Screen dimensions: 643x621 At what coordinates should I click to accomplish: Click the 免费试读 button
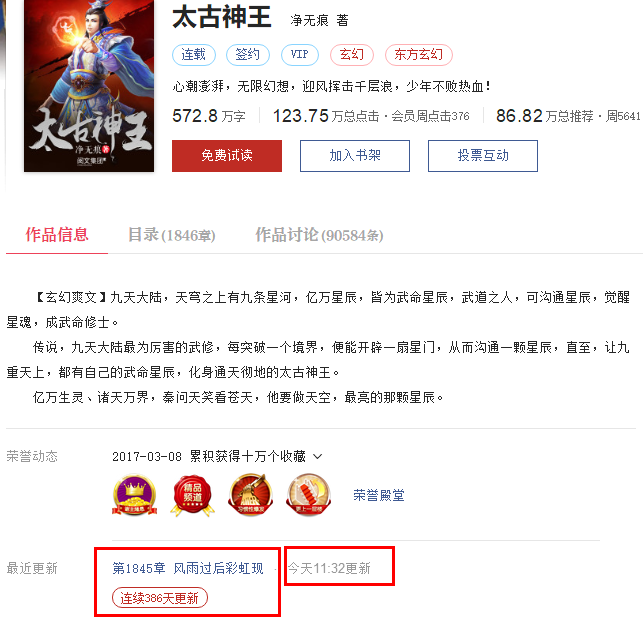(x=227, y=156)
